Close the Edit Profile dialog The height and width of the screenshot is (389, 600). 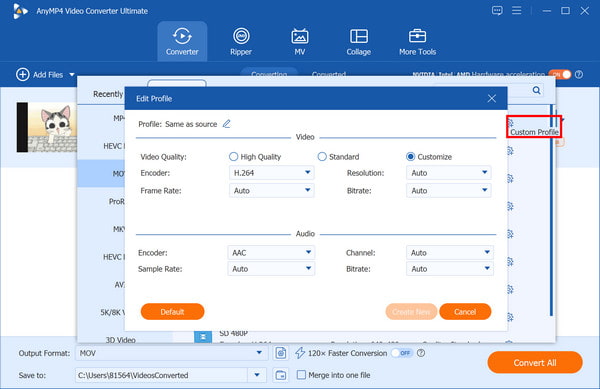[492, 99]
